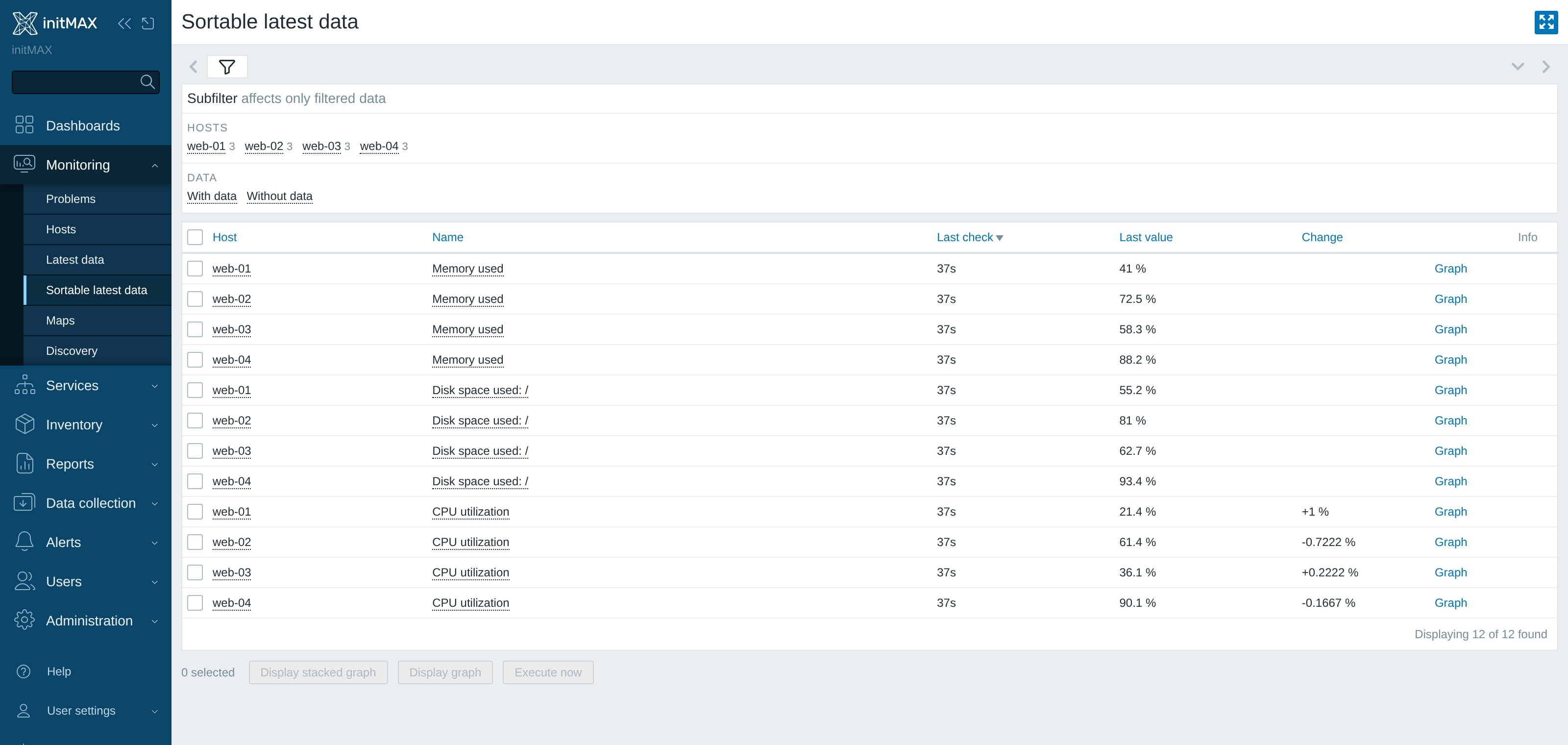Expand the Administration menu section
Viewport: 1568px width, 745px height.
click(86, 620)
